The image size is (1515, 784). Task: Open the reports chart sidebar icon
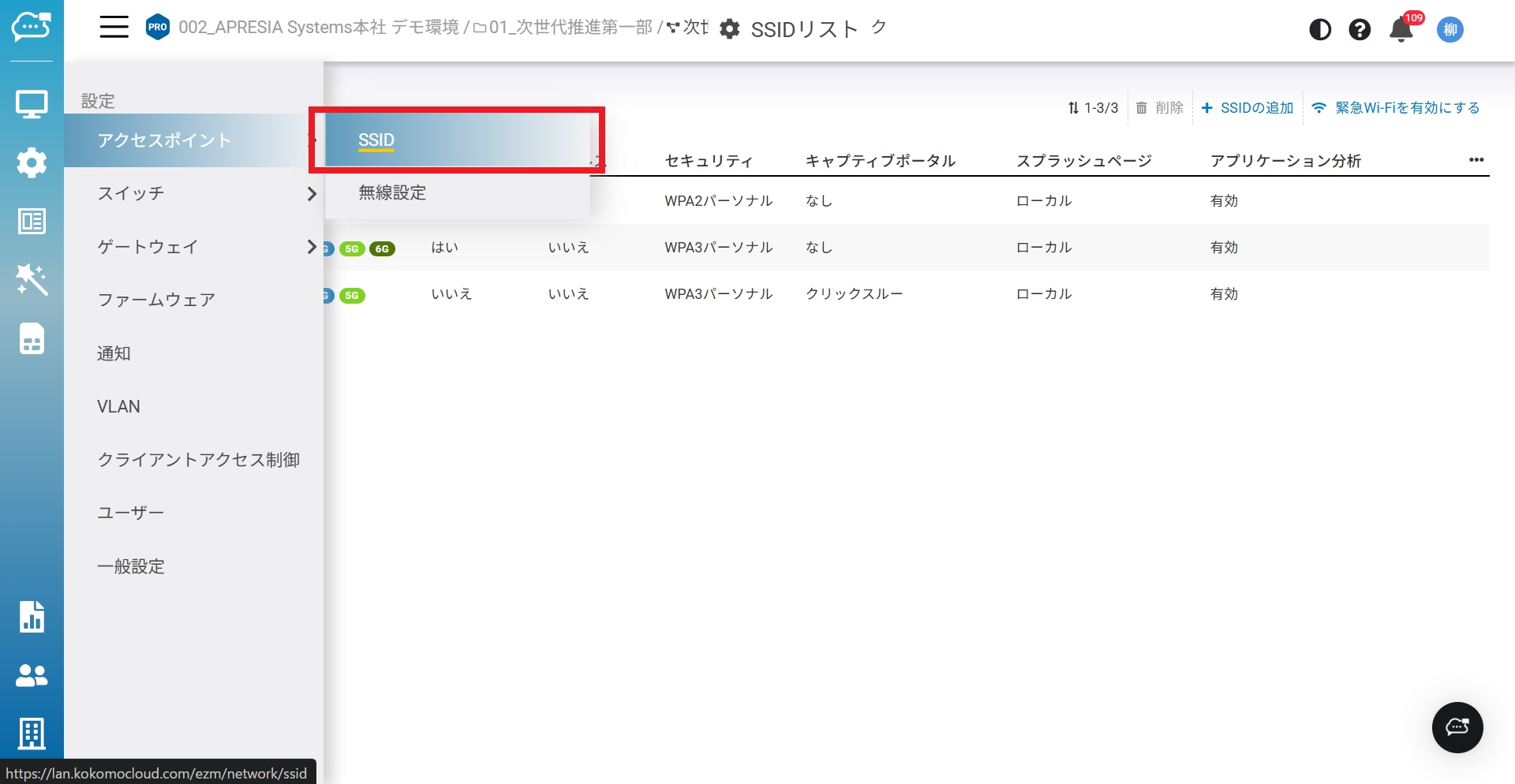point(32,617)
